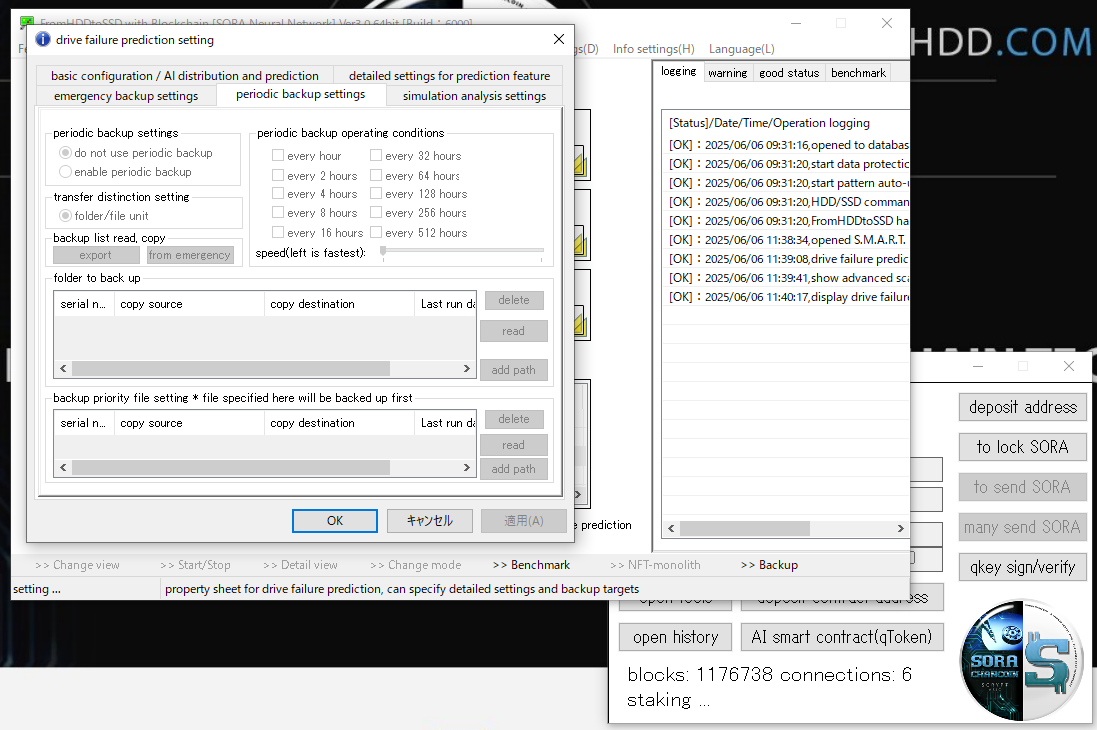The width and height of the screenshot is (1097, 730).
Task: Select 'periodic backup settings' tab
Action: (x=301, y=94)
